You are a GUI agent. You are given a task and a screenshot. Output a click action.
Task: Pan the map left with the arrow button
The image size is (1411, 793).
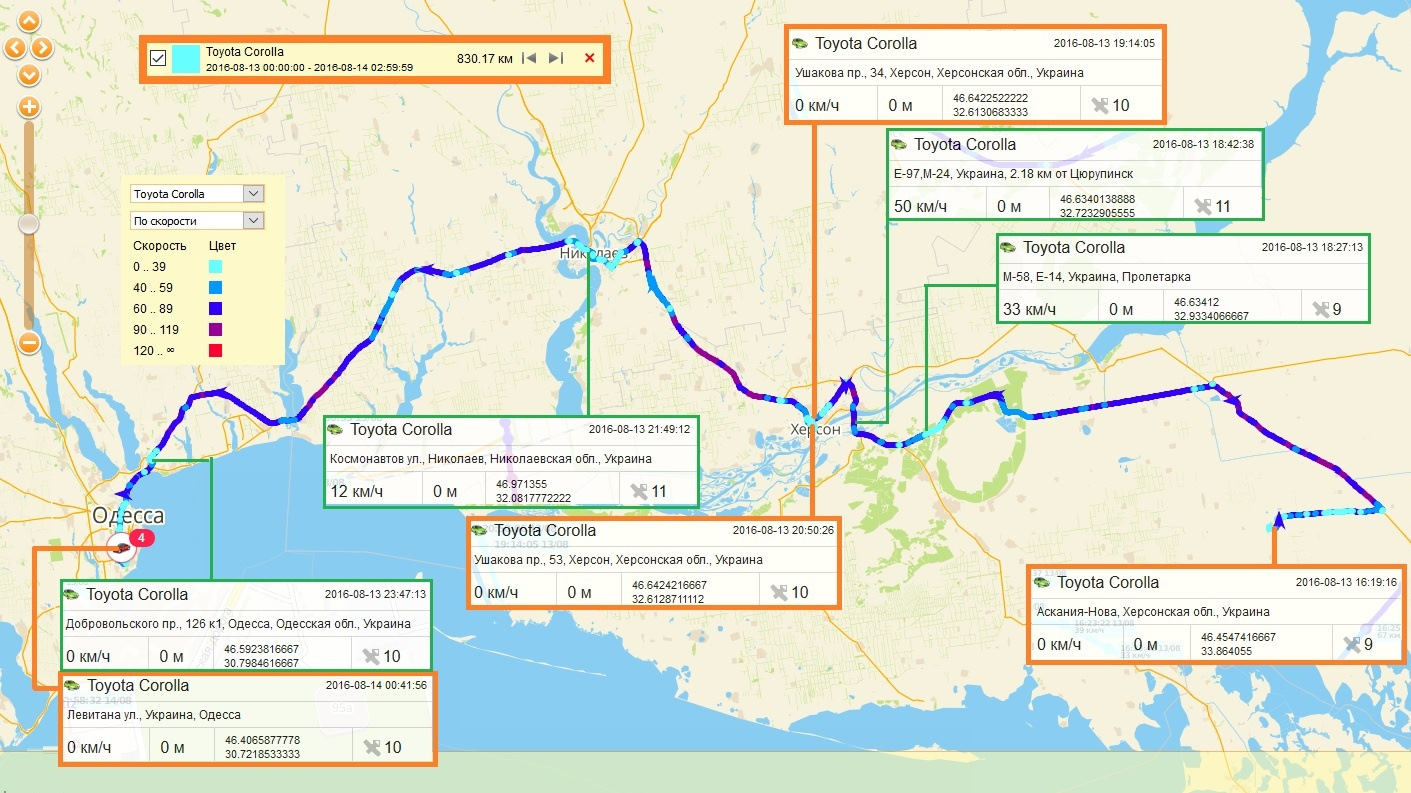pyautogui.click(x=15, y=47)
